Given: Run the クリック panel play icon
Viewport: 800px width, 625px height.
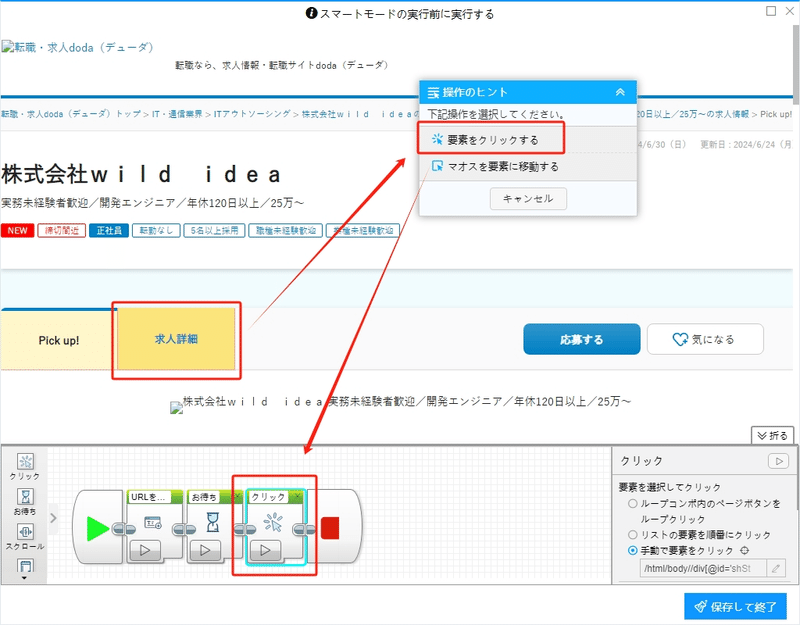Looking at the screenshot, I should [x=779, y=461].
